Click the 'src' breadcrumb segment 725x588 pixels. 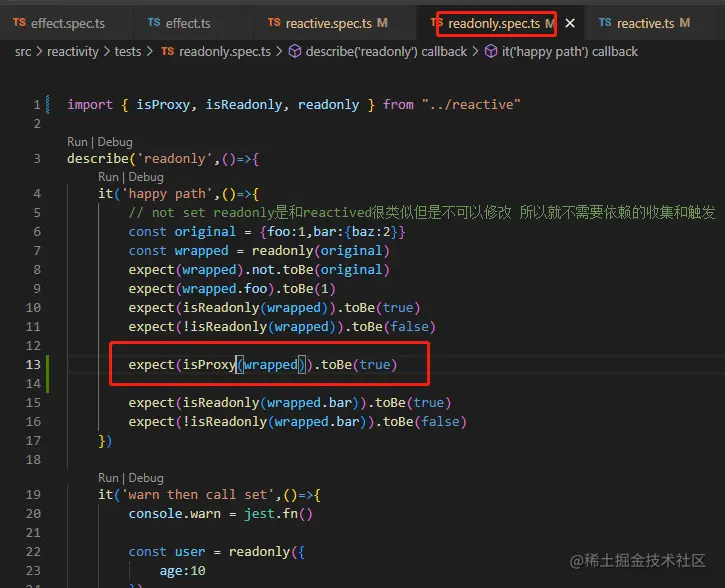tap(23, 51)
